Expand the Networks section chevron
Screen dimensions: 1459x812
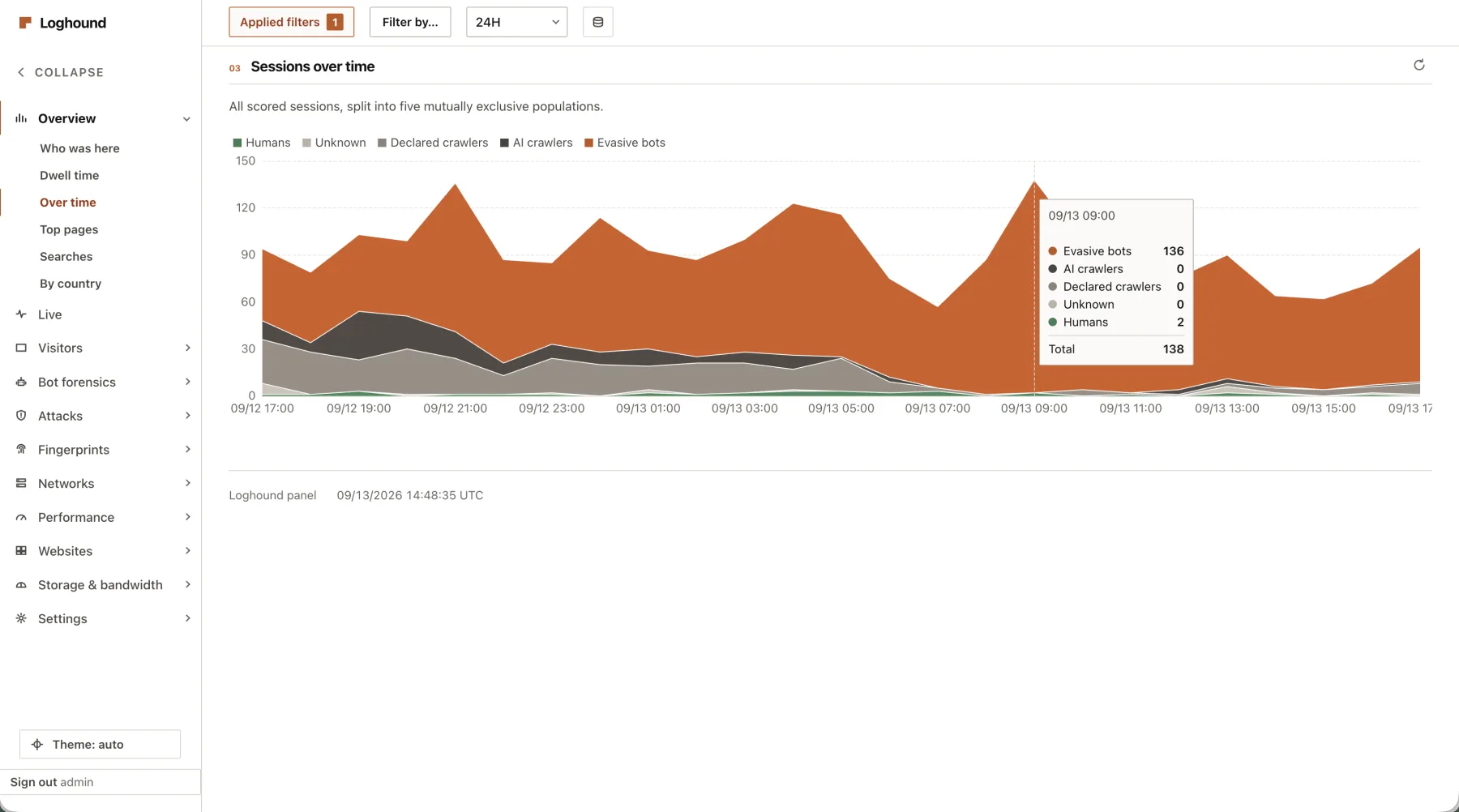(x=188, y=484)
